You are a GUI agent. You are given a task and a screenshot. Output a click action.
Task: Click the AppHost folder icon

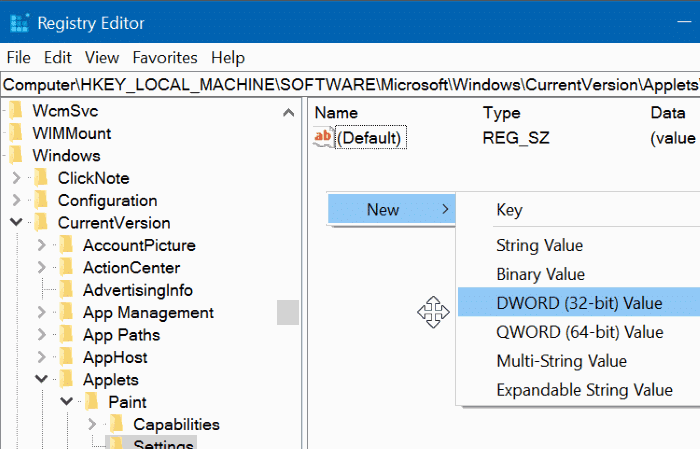coord(66,357)
